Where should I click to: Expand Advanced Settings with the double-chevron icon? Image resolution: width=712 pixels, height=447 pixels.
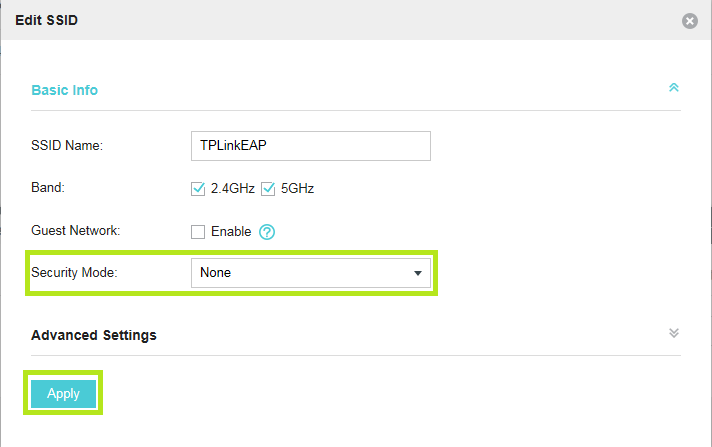[674, 333]
